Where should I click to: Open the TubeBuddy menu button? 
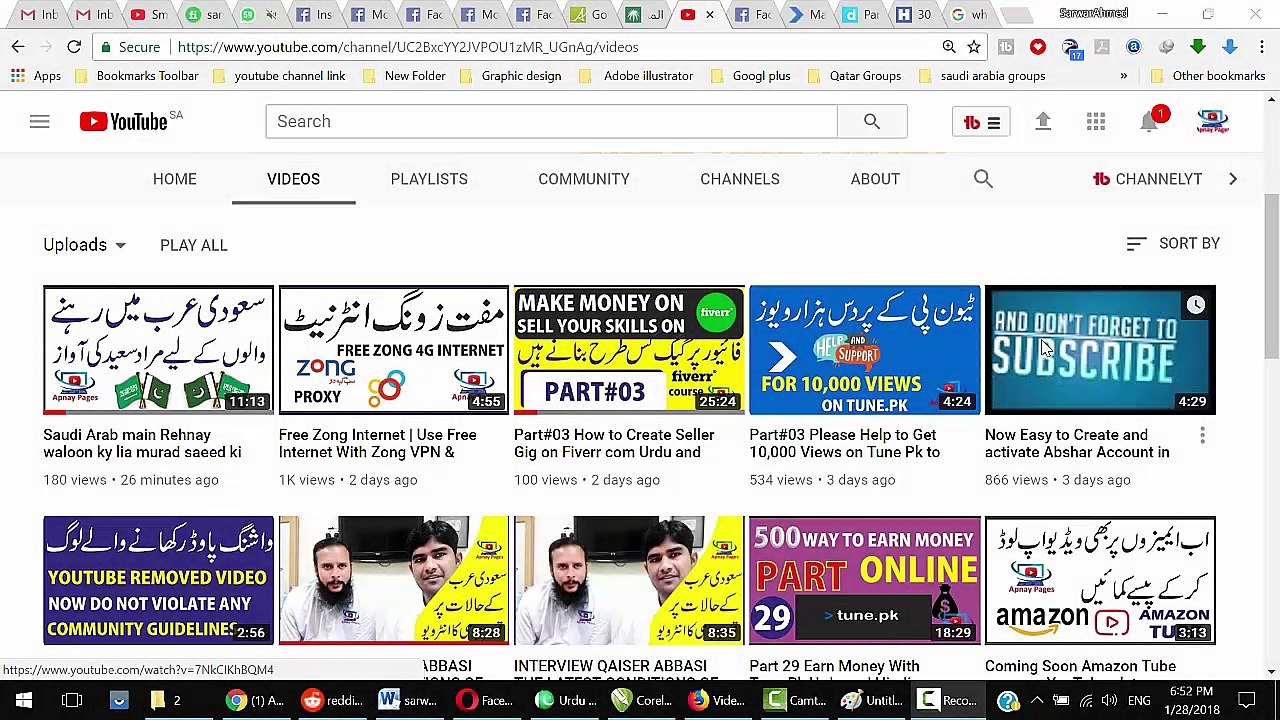pos(981,122)
